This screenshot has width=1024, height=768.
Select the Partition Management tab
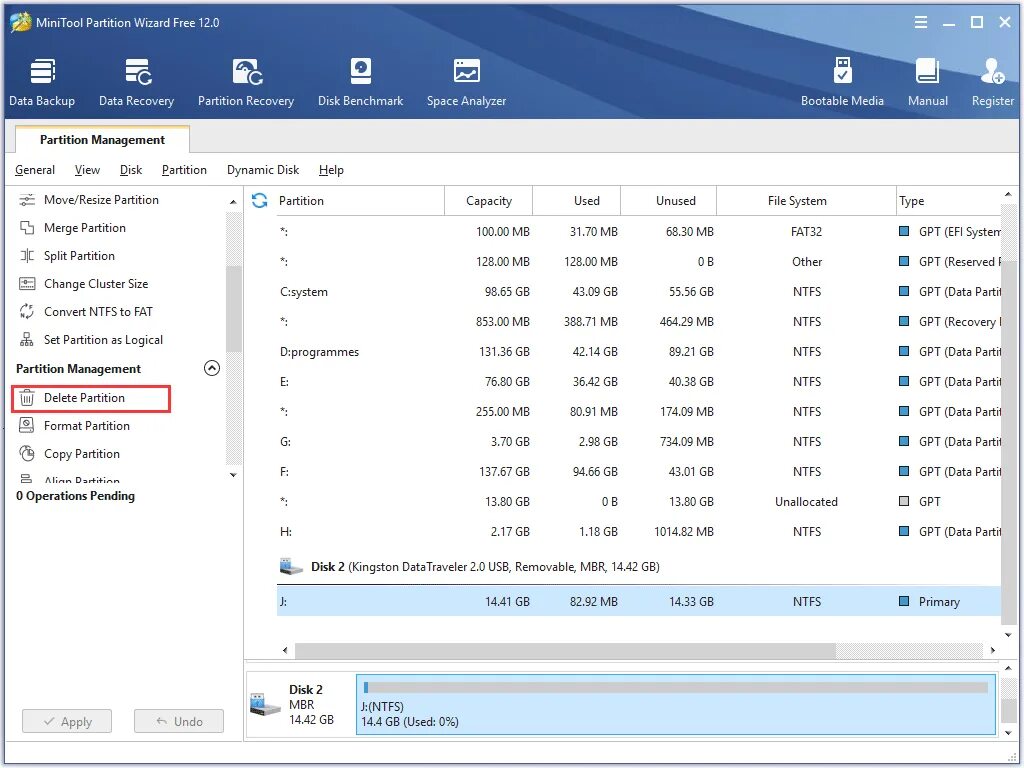click(x=103, y=140)
